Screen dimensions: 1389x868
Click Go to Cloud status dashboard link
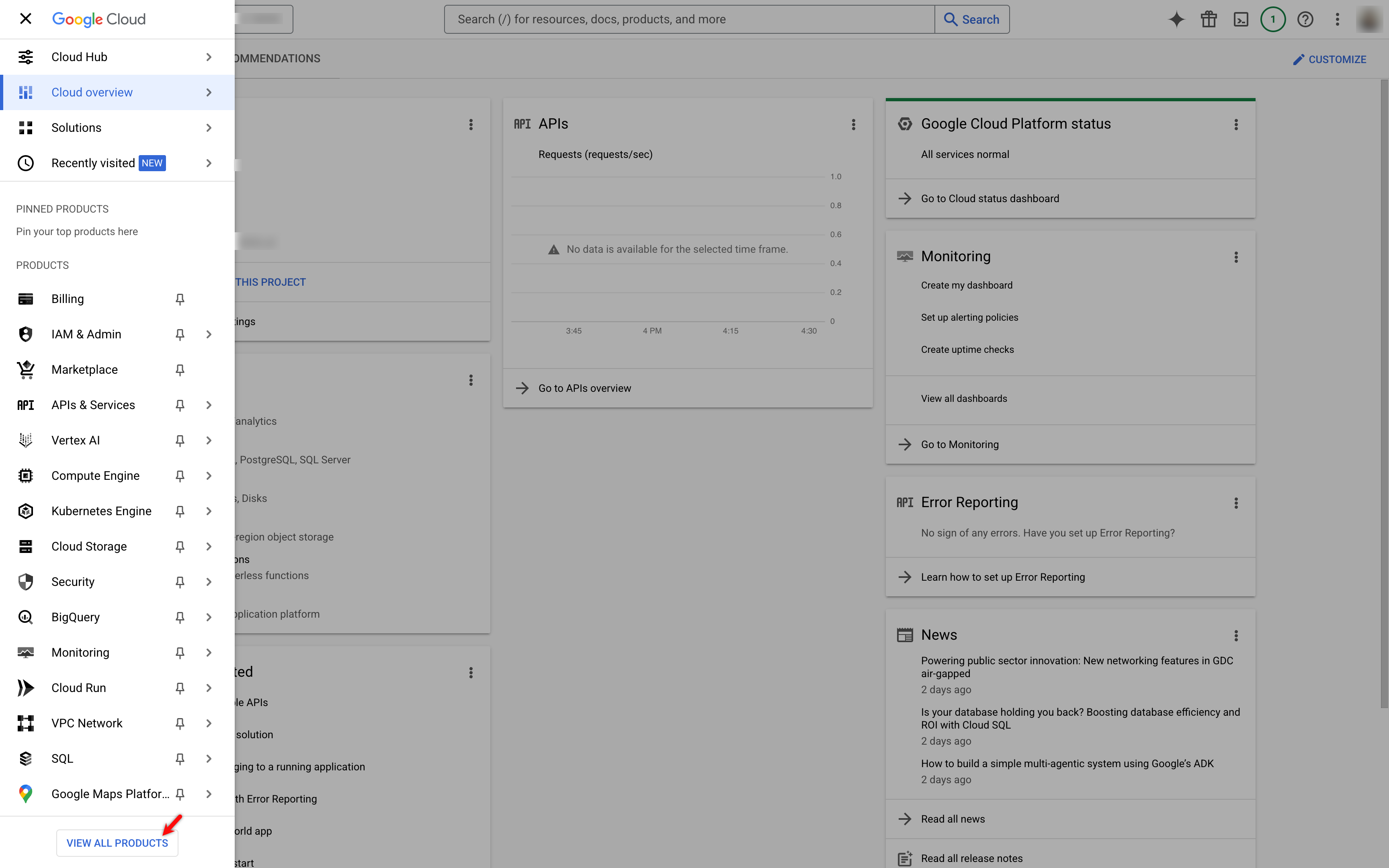point(990,199)
